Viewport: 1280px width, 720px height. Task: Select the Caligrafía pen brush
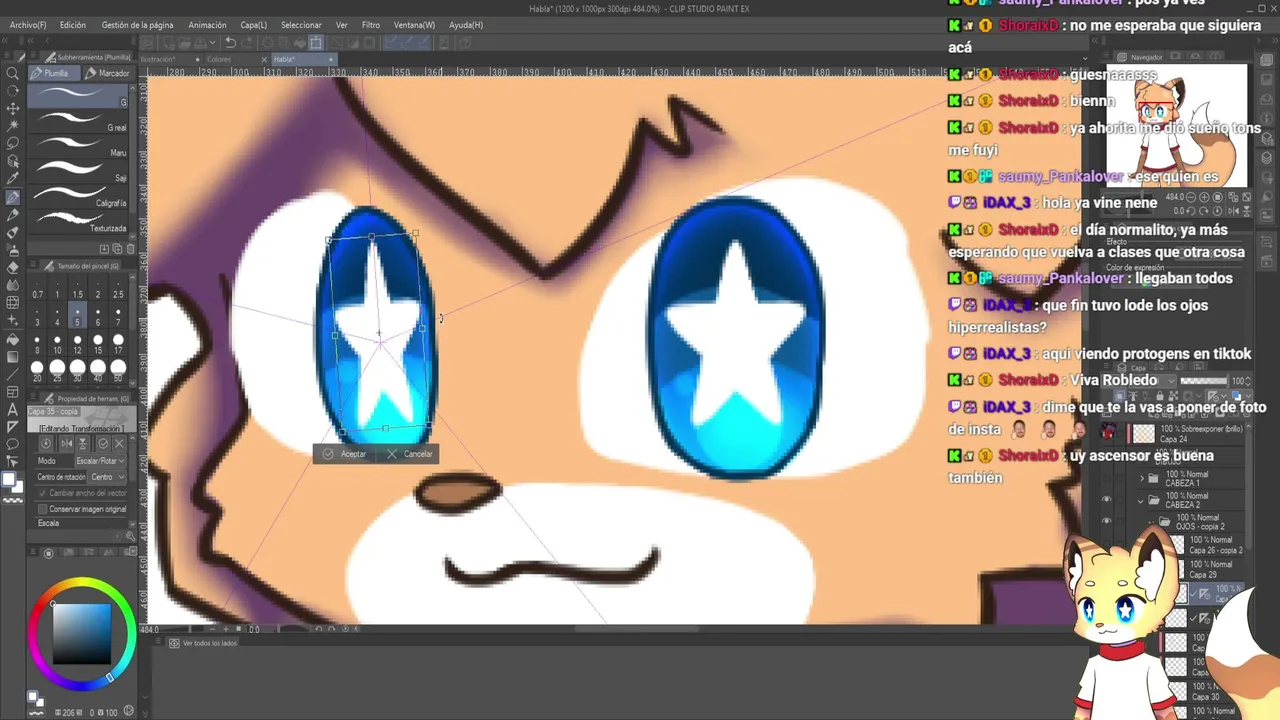tap(79, 195)
